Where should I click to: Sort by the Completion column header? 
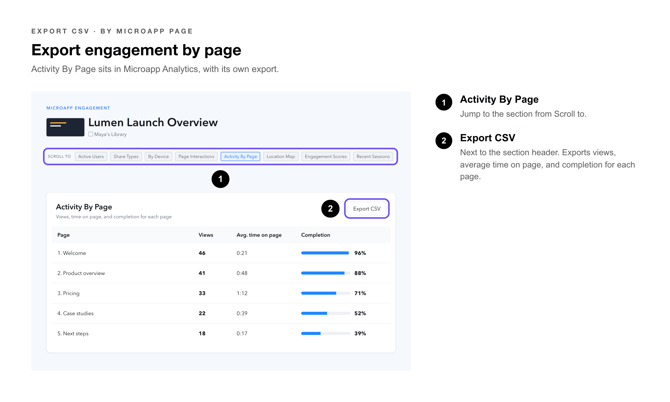pos(315,235)
